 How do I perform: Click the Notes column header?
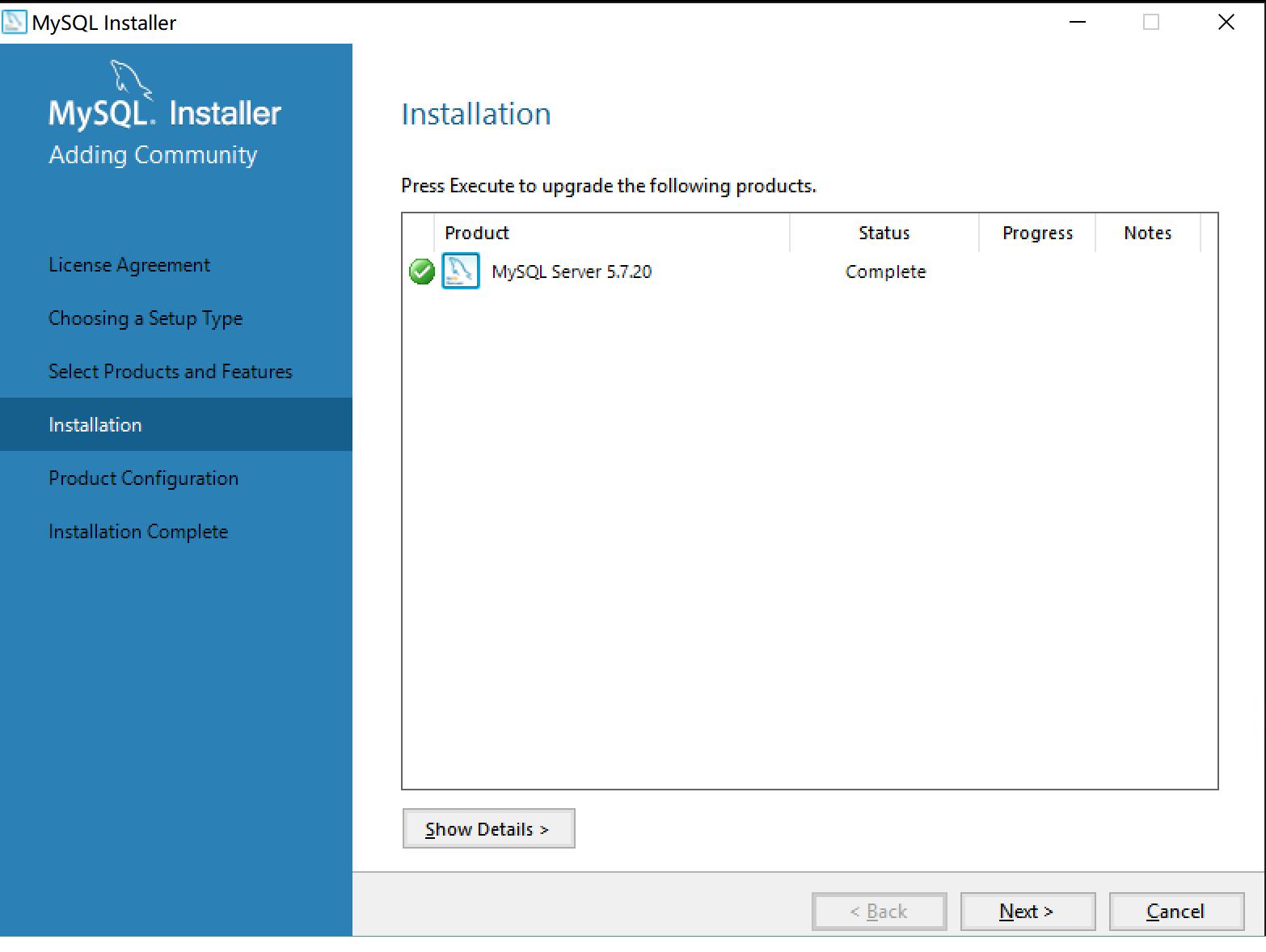coord(1148,233)
